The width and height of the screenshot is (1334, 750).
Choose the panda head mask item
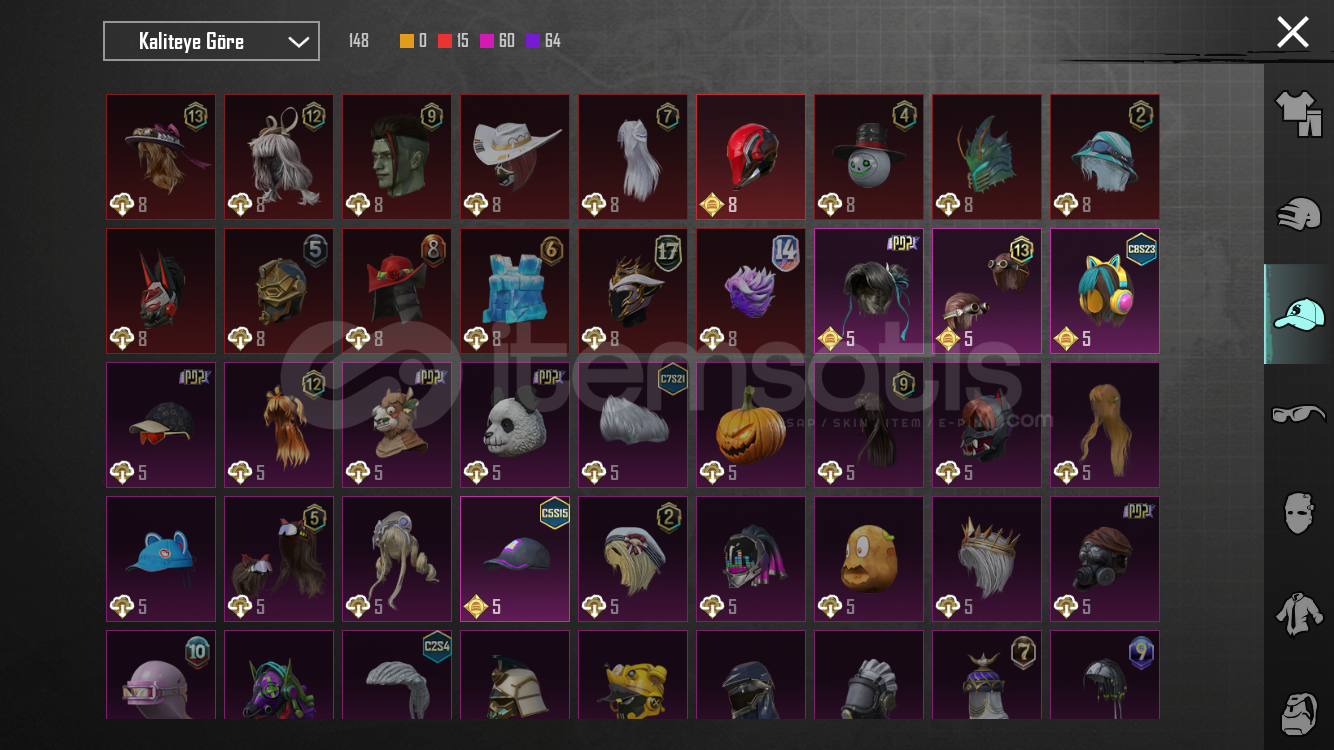pyautogui.click(x=515, y=425)
